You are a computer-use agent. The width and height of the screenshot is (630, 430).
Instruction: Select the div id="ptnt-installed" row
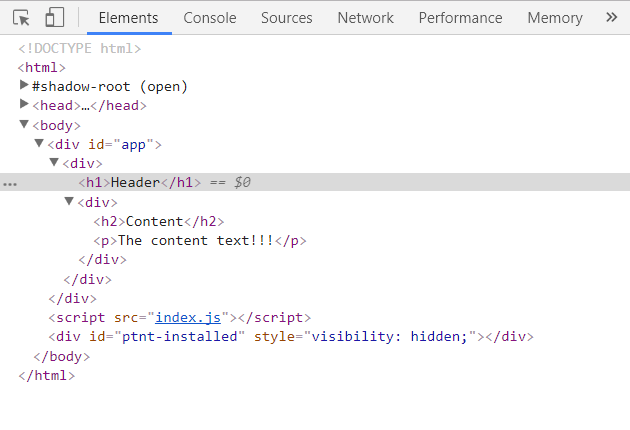291,336
